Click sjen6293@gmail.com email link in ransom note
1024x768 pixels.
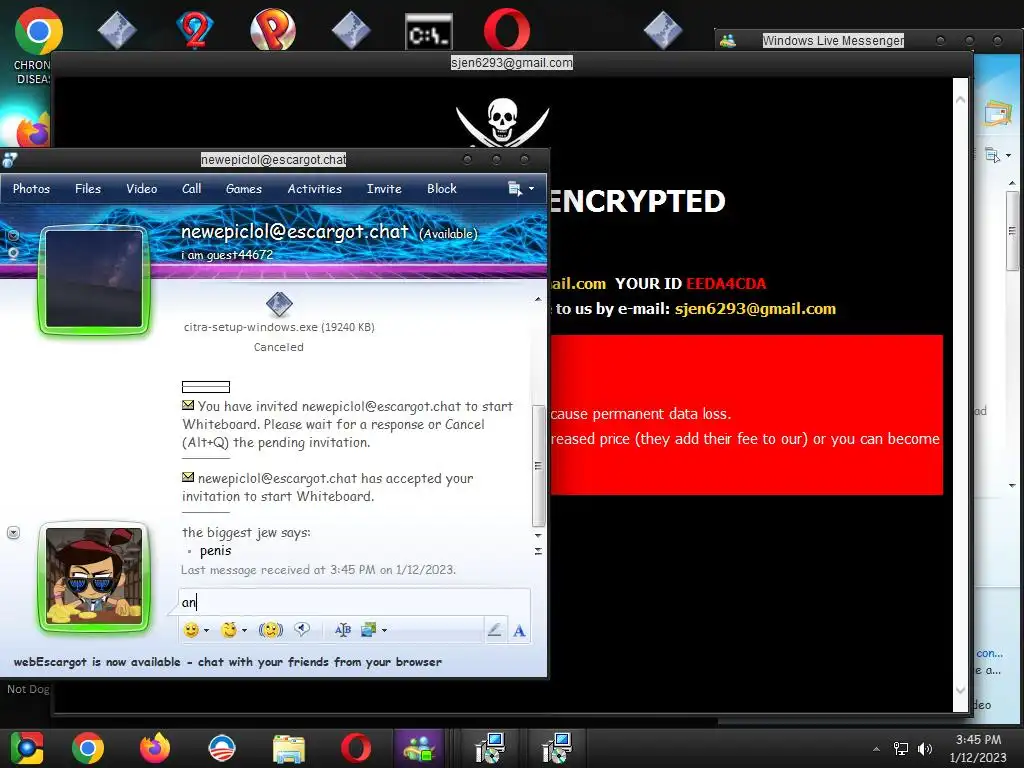[x=755, y=309]
